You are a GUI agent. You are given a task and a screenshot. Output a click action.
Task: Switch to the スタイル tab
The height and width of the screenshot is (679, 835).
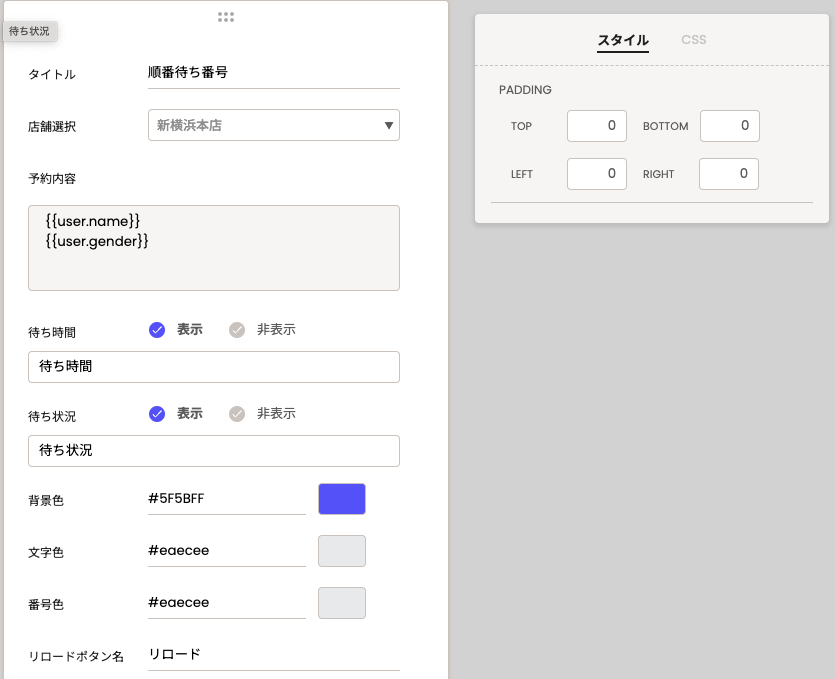coord(623,40)
